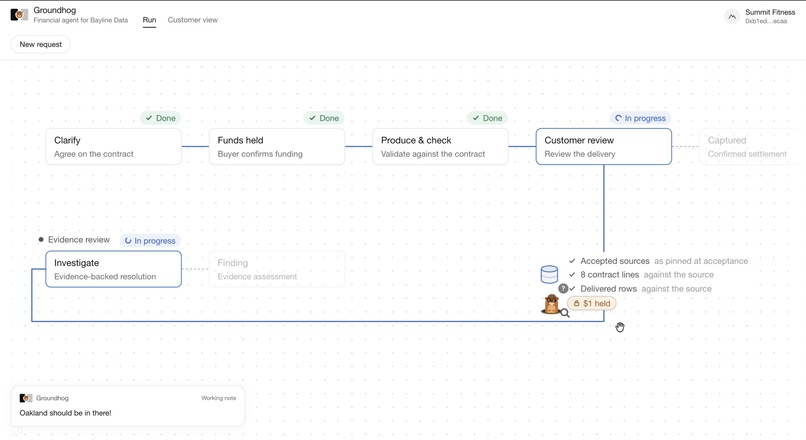The width and height of the screenshot is (806, 440).
Task: Open the Investigate step card
Action: [114, 269]
